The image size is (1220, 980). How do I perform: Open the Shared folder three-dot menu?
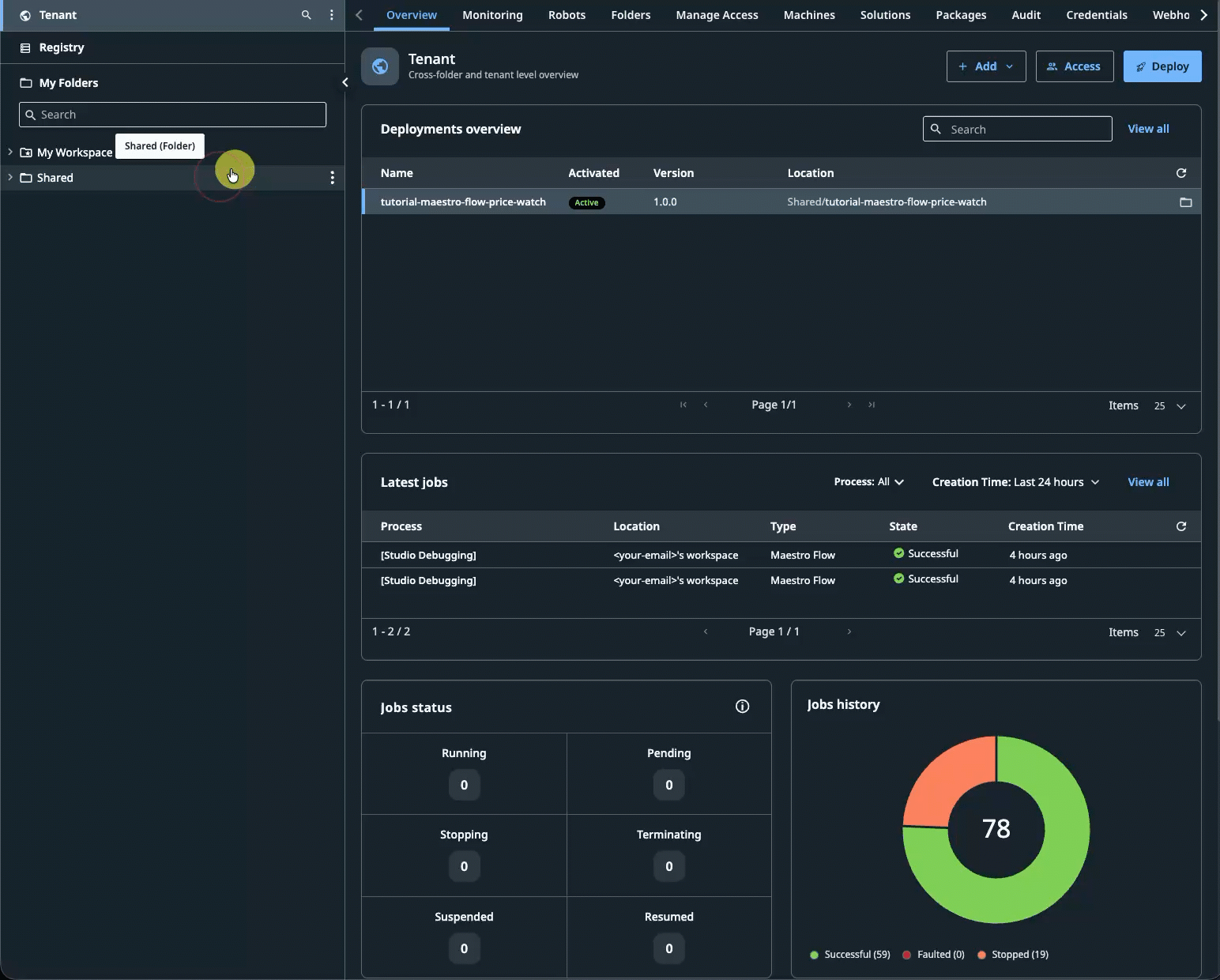coord(332,178)
